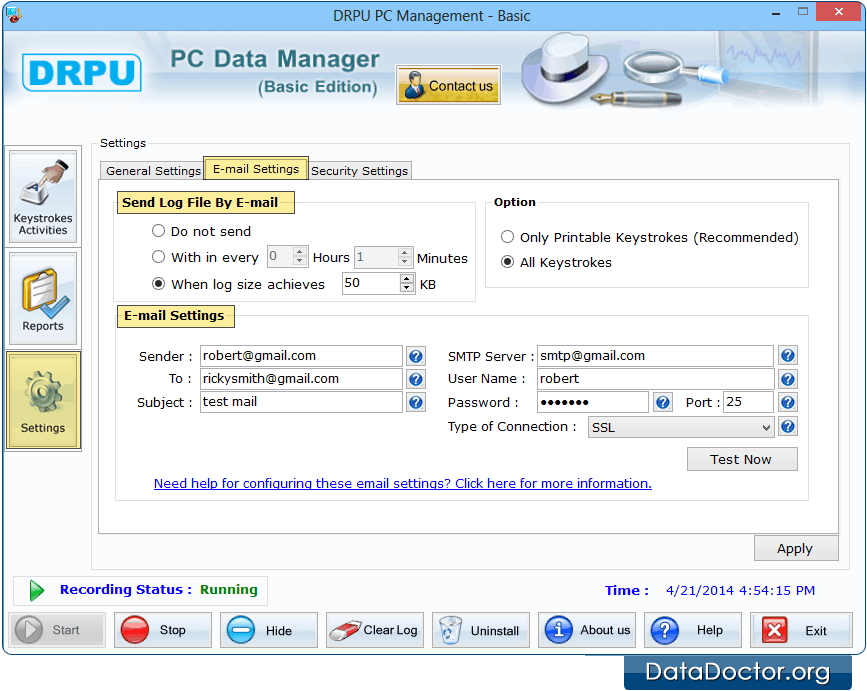Select the With in every option
Image resolution: width=867 pixels, height=691 pixels.
pyautogui.click(x=158, y=256)
